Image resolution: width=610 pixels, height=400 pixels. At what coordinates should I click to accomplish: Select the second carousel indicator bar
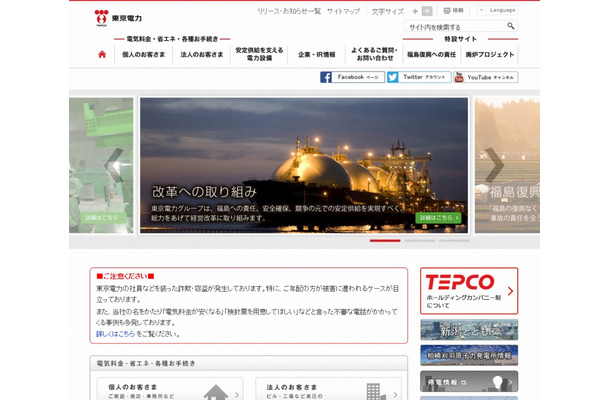coord(419,241)
